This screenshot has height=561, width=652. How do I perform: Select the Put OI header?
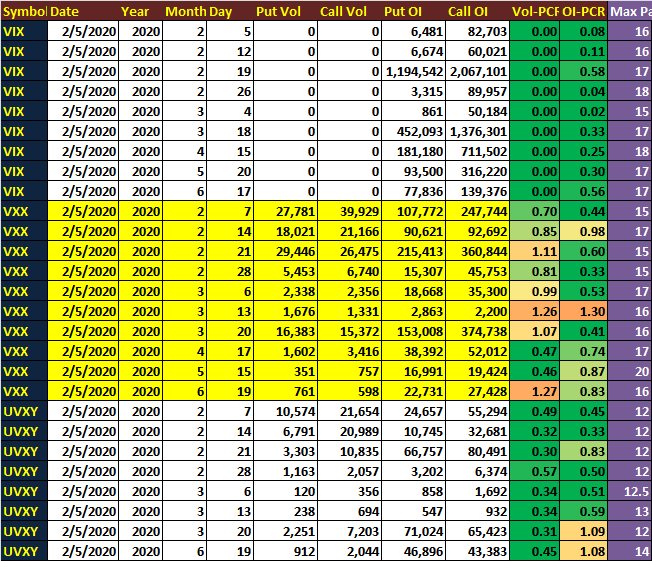414,12
